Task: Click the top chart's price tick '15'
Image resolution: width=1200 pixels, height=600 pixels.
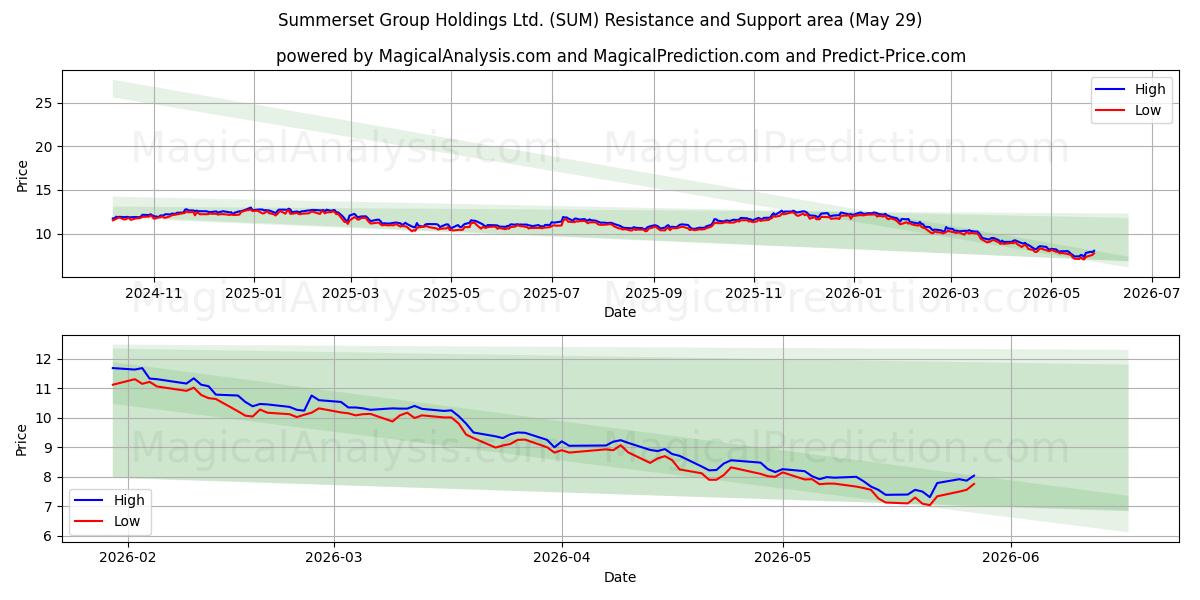Action: 46,190
